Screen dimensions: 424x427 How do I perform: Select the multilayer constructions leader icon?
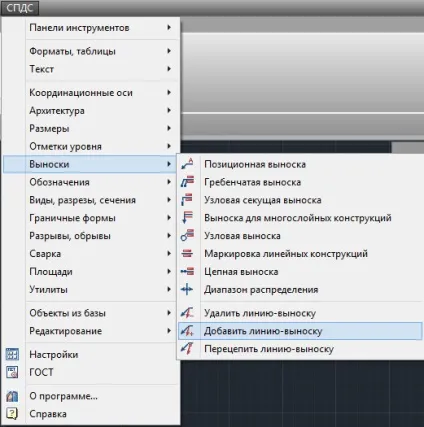pyautogui.click(x=187, y=218)
